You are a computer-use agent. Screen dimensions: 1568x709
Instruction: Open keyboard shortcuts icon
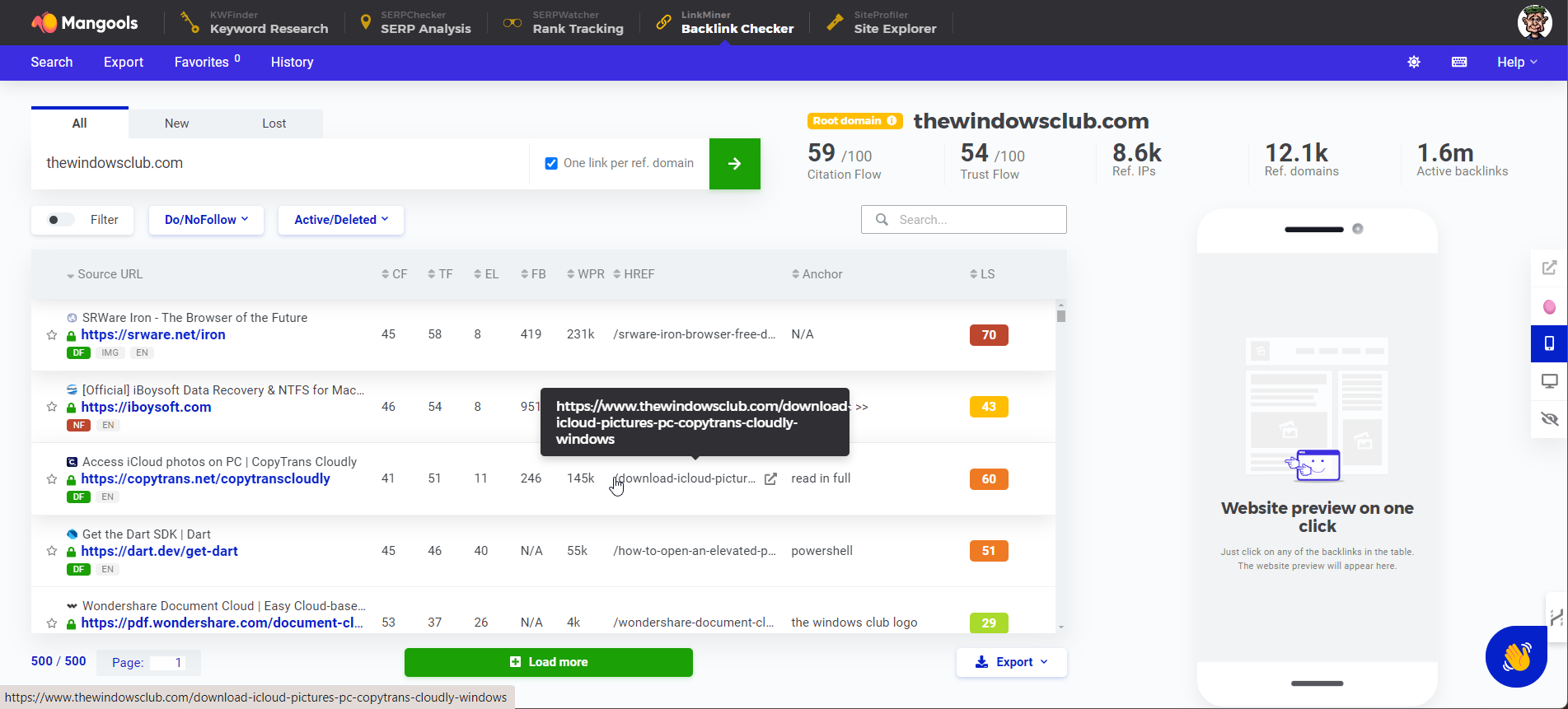tap(1459, 63)
